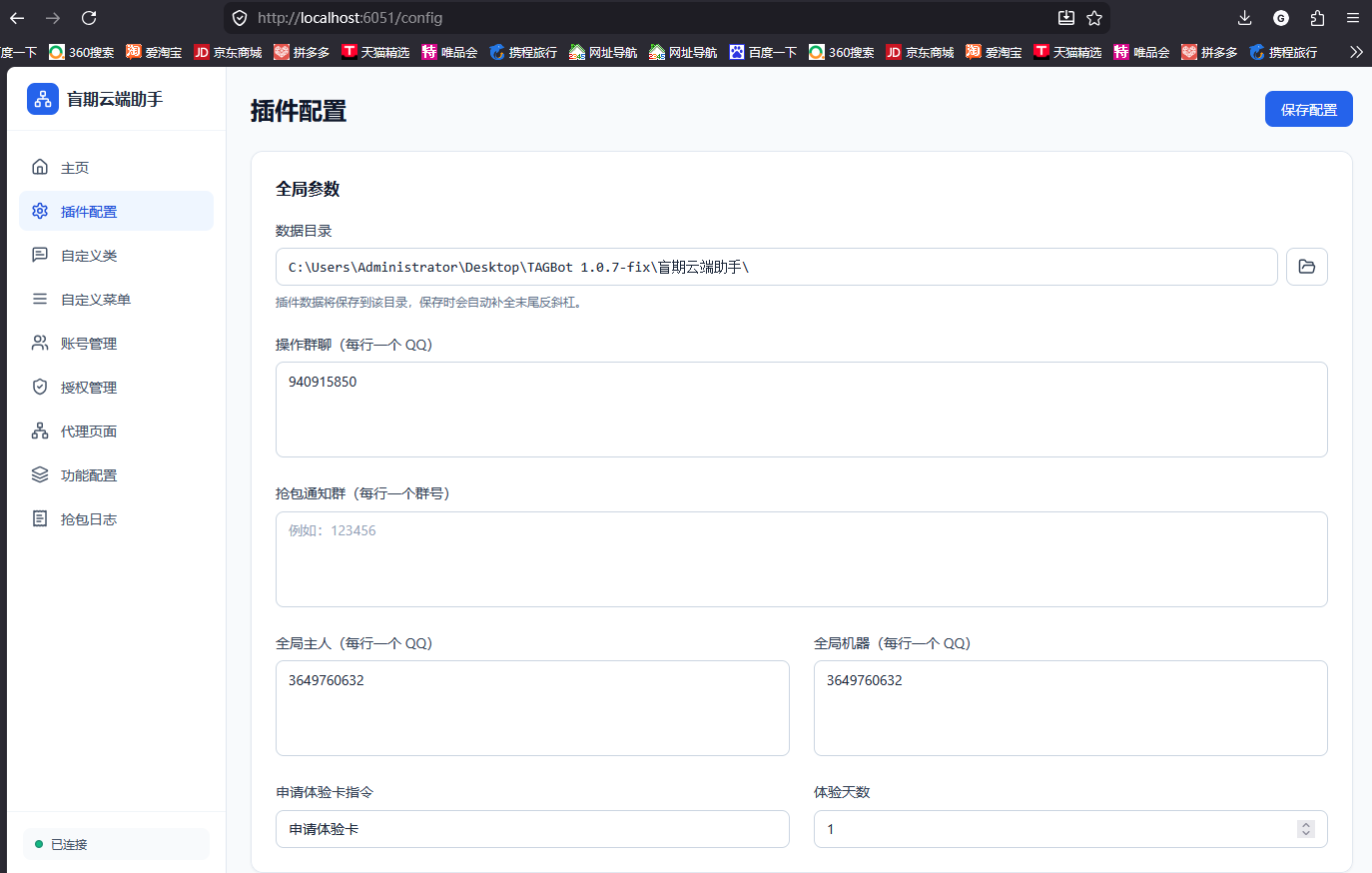Click the shield security icon in address bar
The image size is (1372, 873).
point(240,18)
